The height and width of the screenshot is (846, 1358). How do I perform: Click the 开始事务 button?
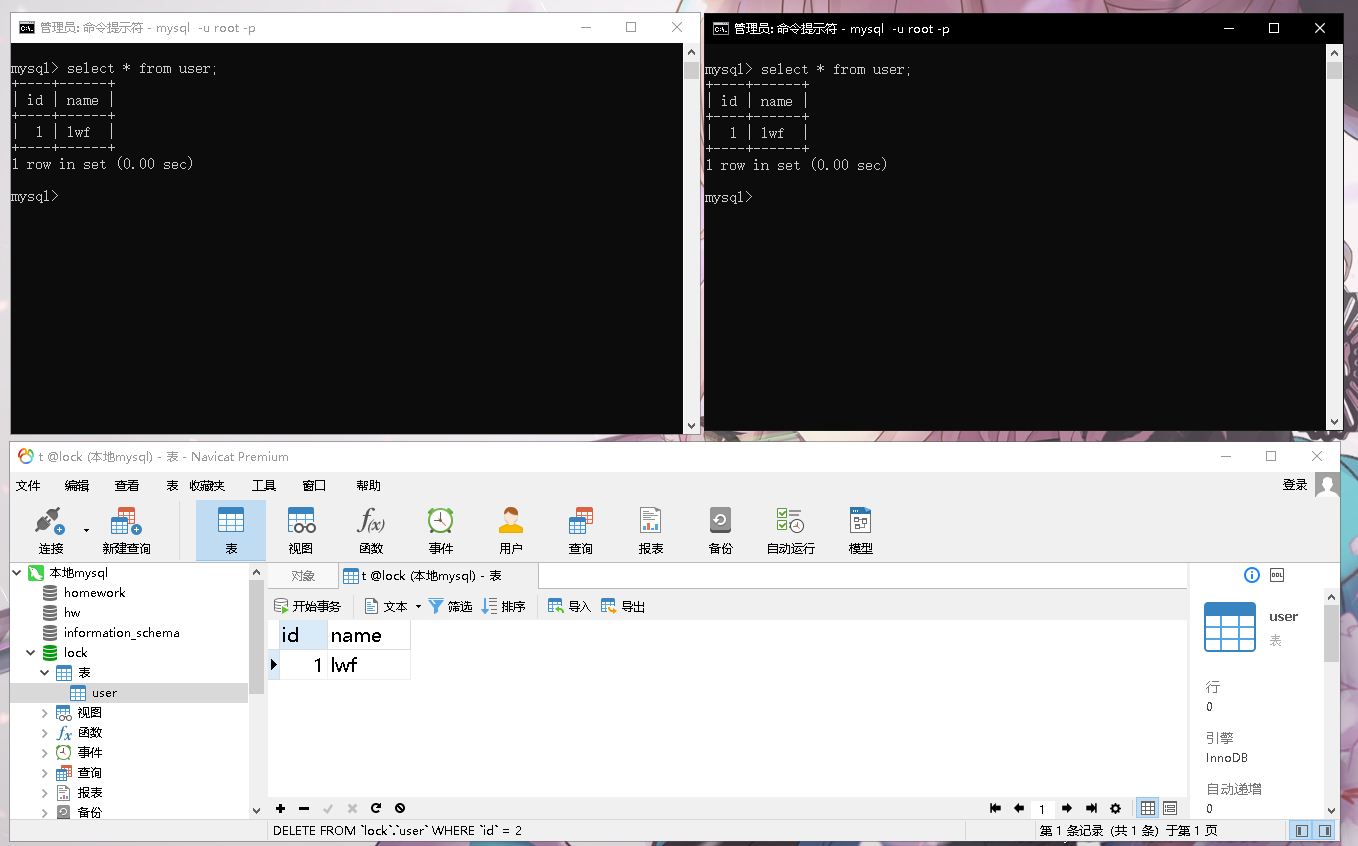pos(307,606)
